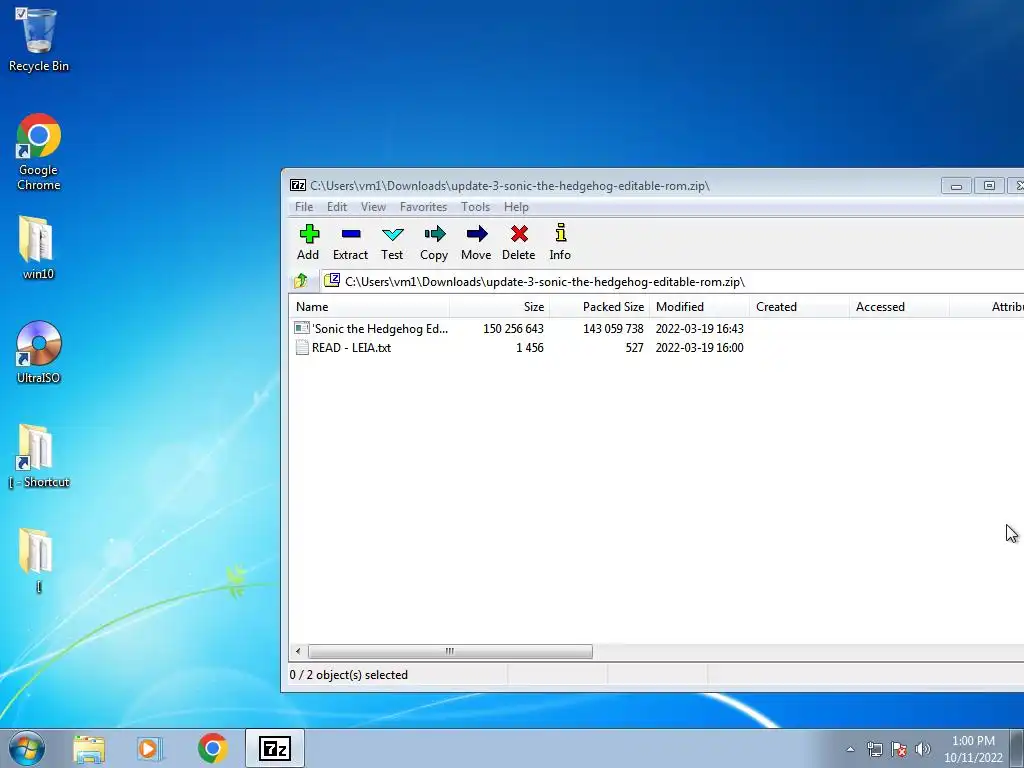Screen dimensions: 1024x768
Task: Click the volume speaker tray icon
Action: 923,749
